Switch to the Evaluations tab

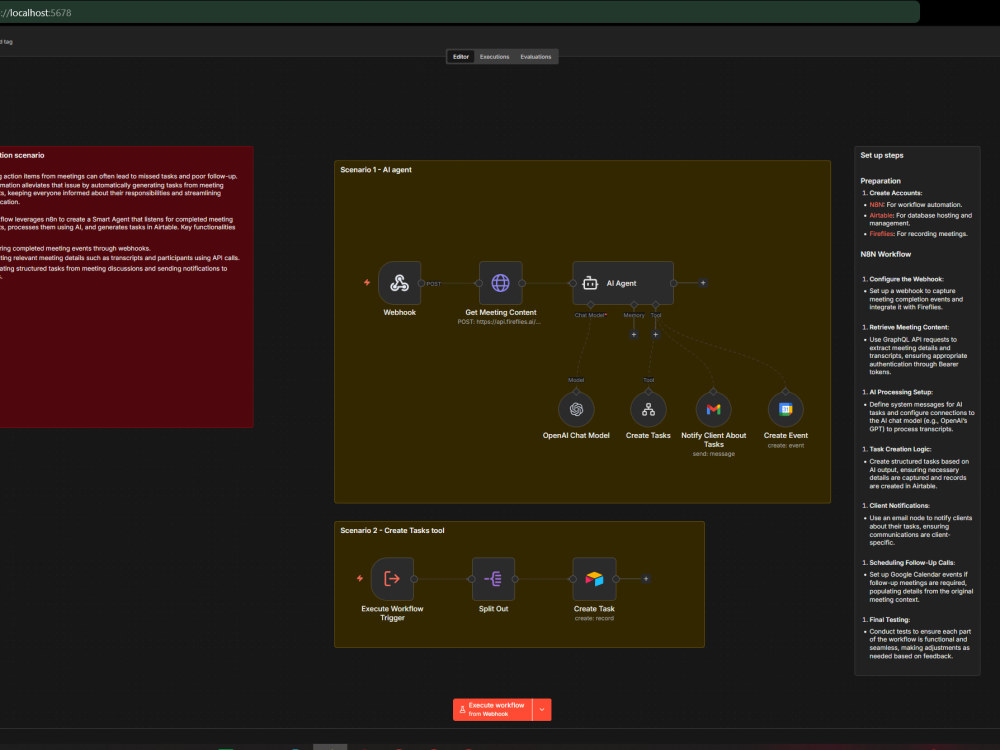tap(536, 57)
